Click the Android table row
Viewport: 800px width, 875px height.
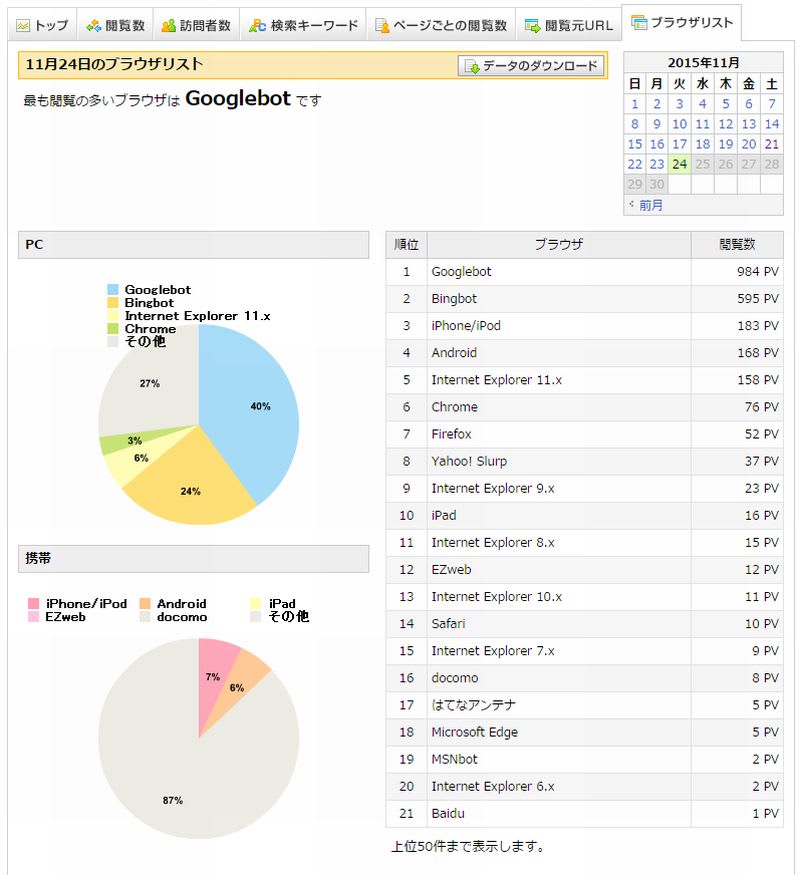click(x=584, y=353)
